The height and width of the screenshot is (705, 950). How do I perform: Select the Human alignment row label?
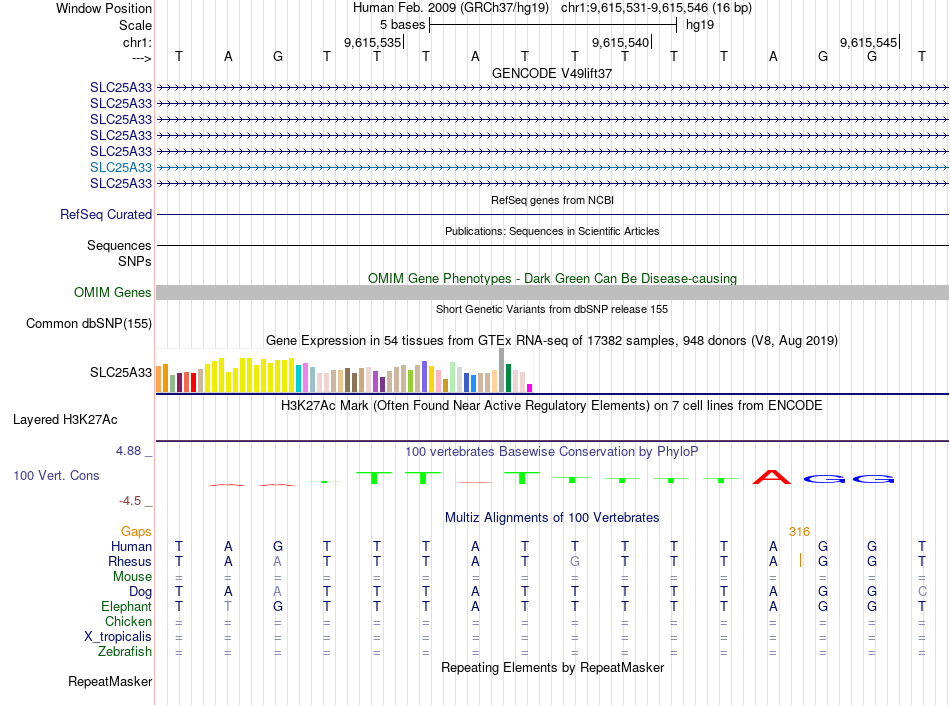point(131,546)
